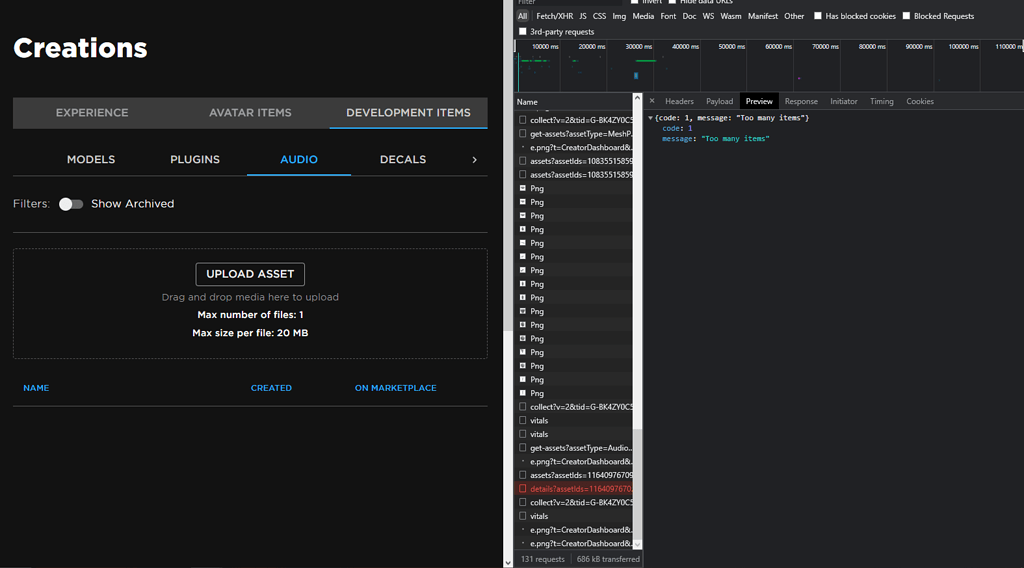Click the request list scrollbar up arrow
Image resolution: width=1024 pixels, height=568 pixels.
[x=637, y=98]
